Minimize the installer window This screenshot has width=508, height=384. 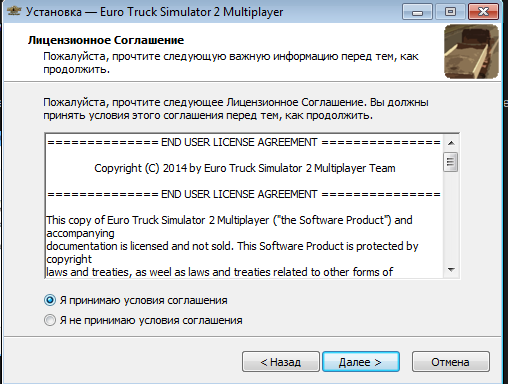[x=417, y=12]
